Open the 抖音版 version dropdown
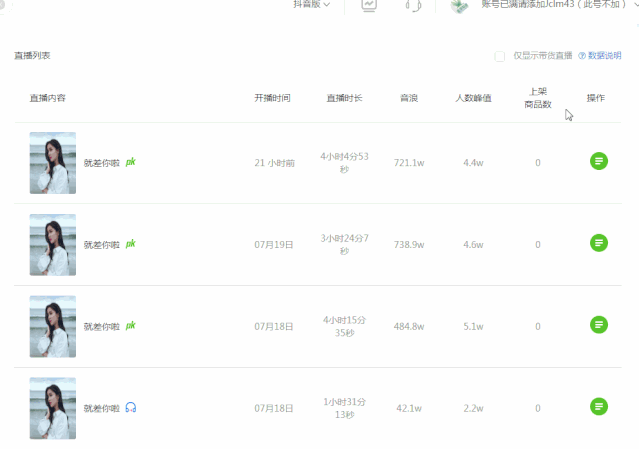 click(x=312, y=4)
